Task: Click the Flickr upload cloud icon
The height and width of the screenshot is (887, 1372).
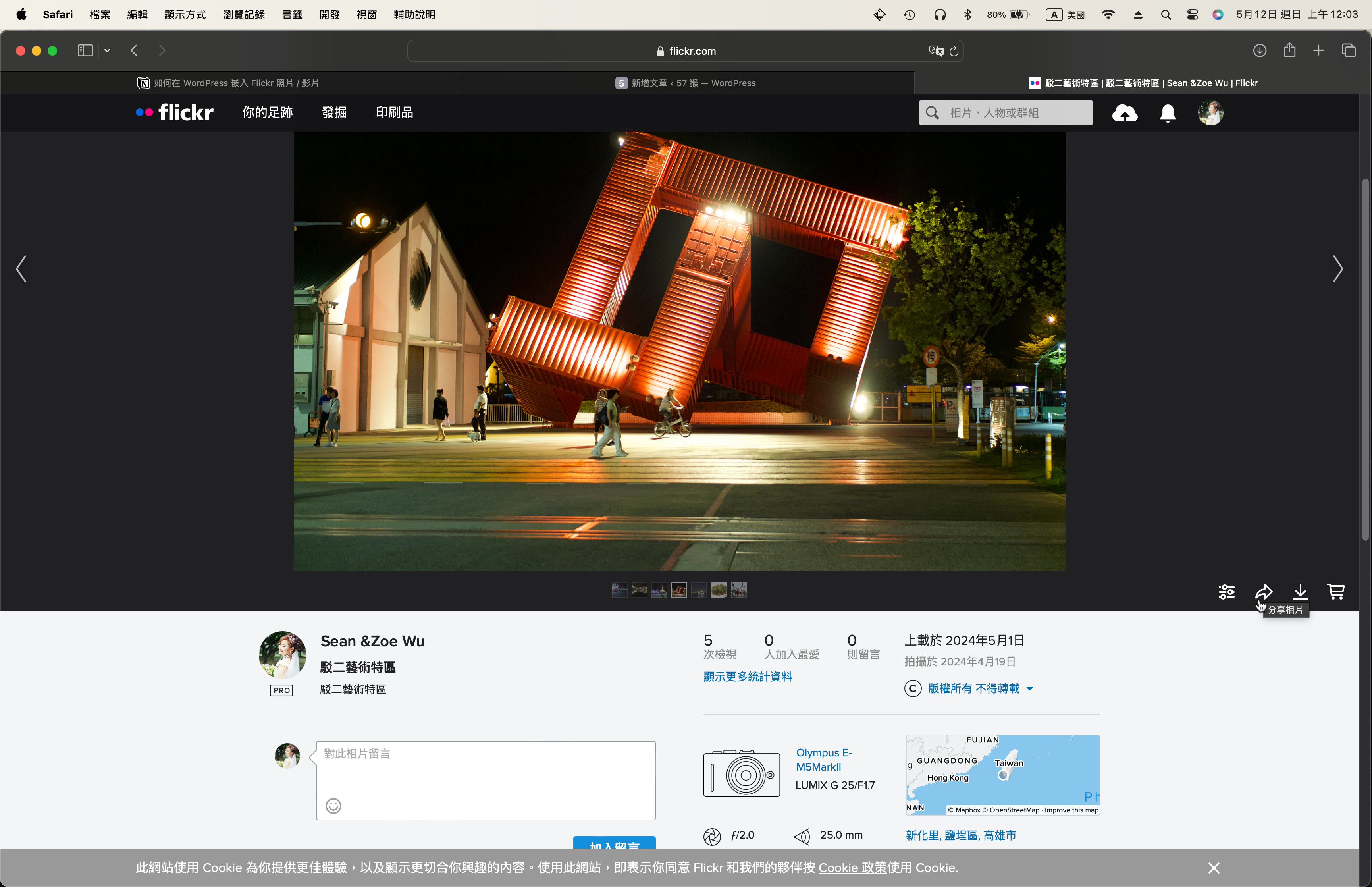Action: click(1124, 113)
